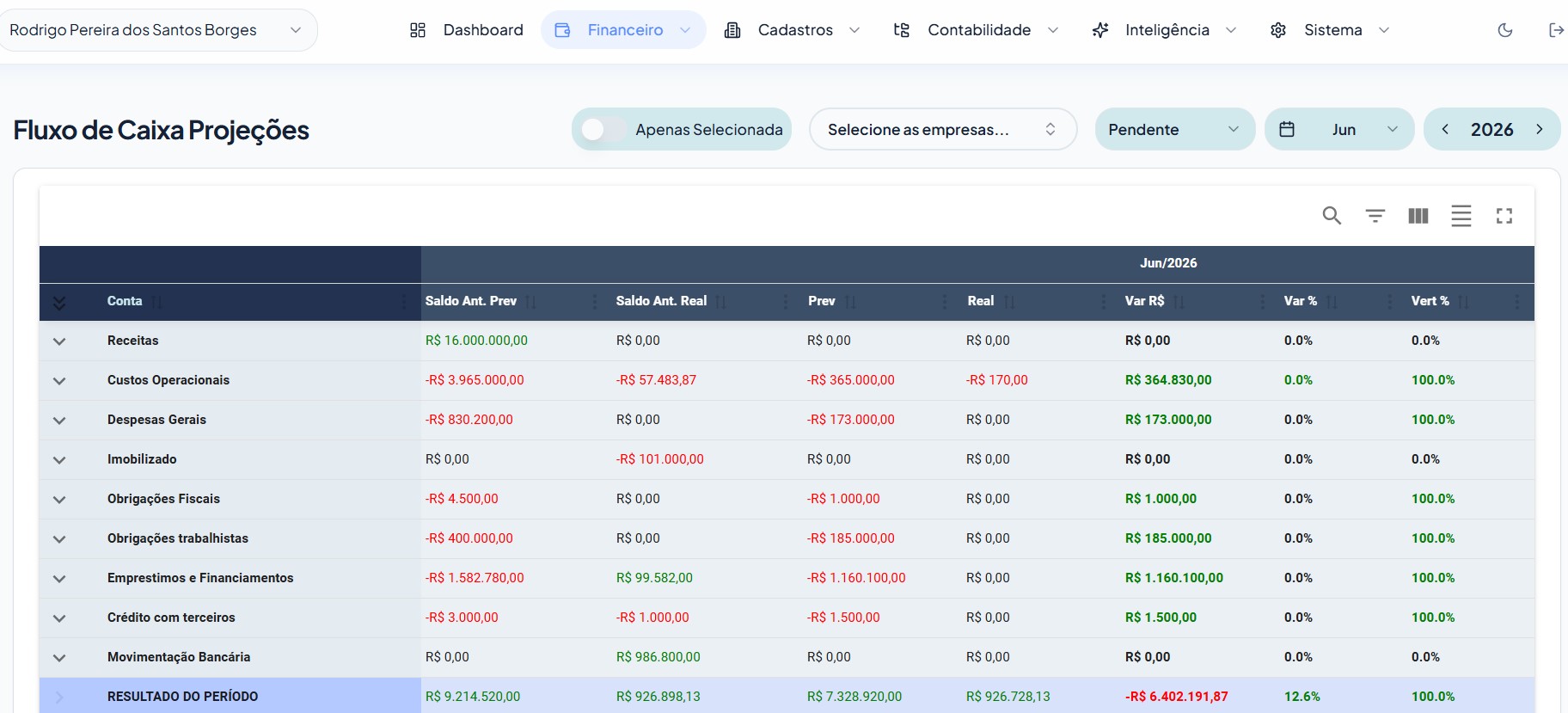The width and height of the screenshot is (1568, 713).
Task: Click the 2026 year label
Action: [x=1491, y=129]
